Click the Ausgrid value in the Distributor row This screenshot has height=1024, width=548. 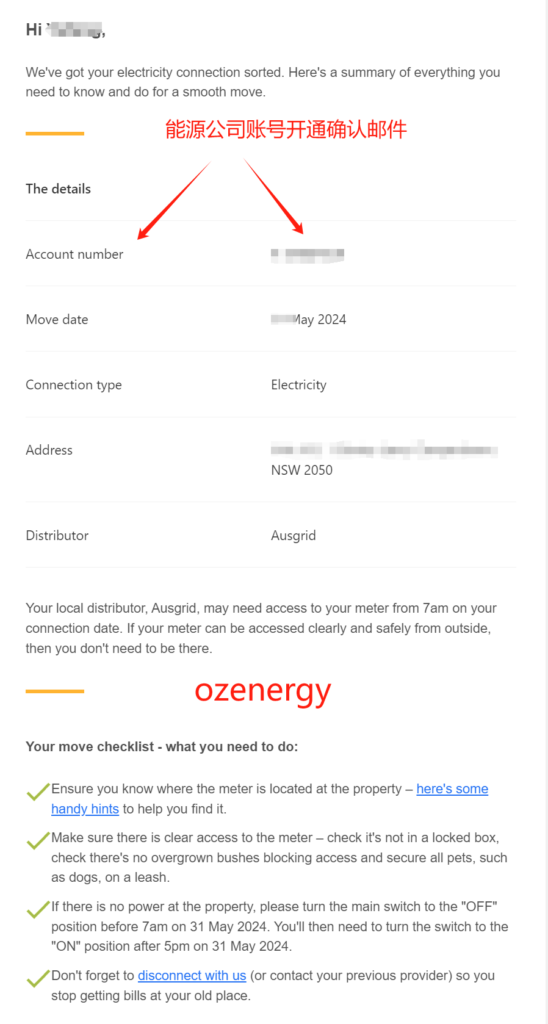click(x=293, y=536)
